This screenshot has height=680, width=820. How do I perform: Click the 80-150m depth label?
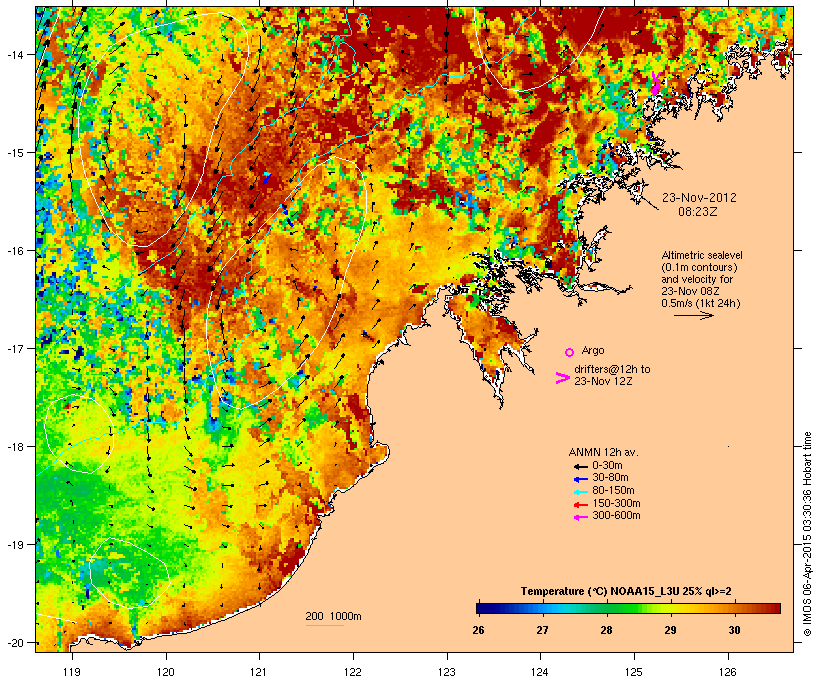pos(613,491)
